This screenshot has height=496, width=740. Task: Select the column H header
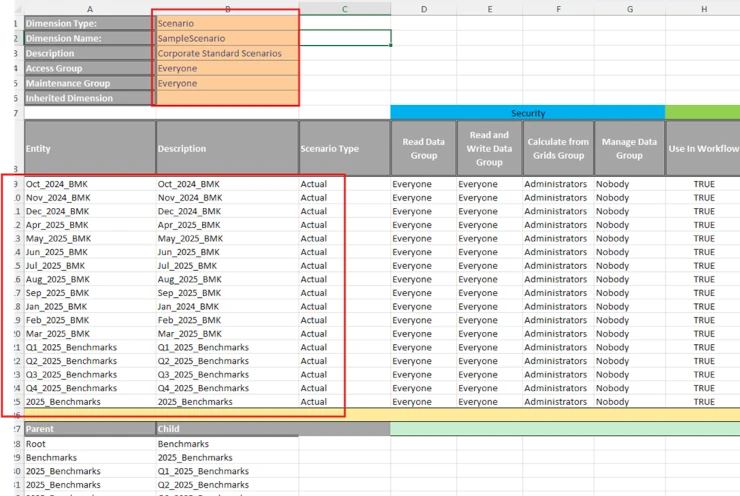pyautogui.click(x=703, y=8)
